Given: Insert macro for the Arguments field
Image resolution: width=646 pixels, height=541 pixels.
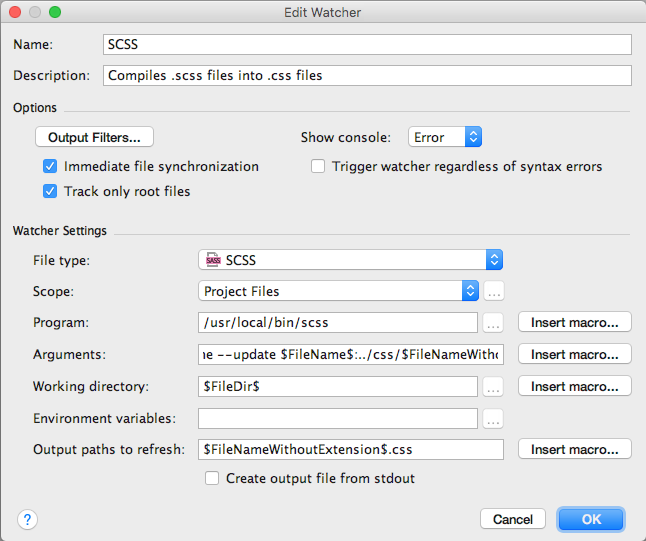Looking at the screenshot, I should [575, 354].
